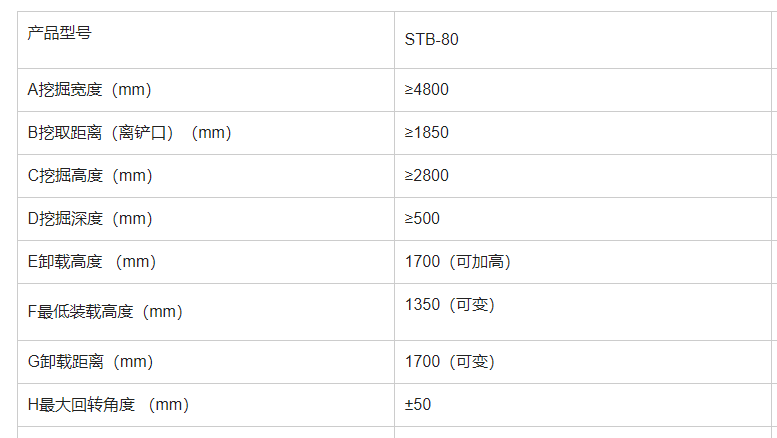
Task: Select the ≥500 digging depth value
Action: pos(422,219)
